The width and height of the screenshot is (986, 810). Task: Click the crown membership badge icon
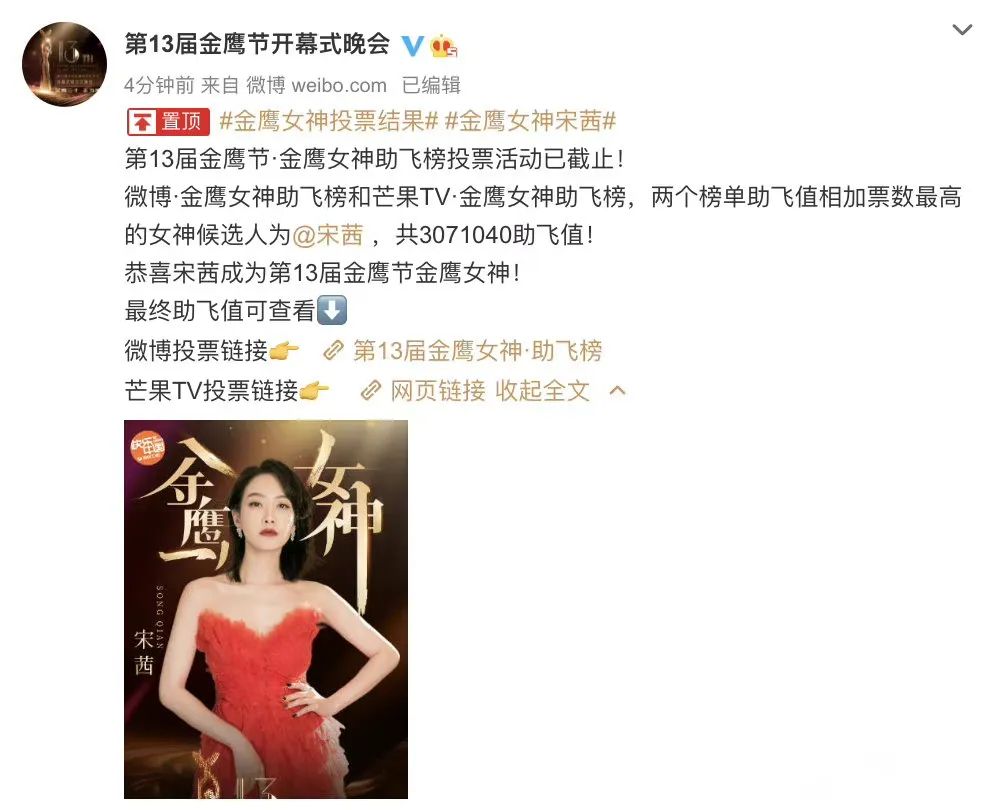[443, 46]
